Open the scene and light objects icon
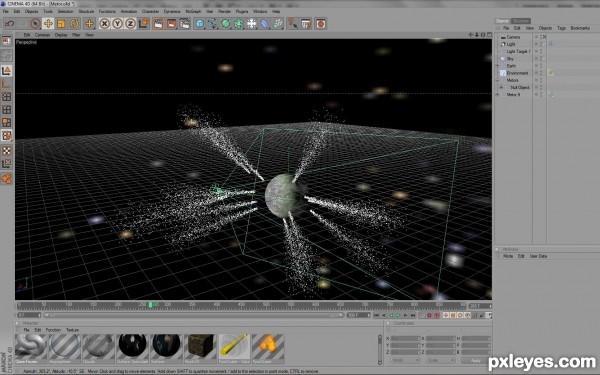The image size is (600, 375). coord(252,24)
